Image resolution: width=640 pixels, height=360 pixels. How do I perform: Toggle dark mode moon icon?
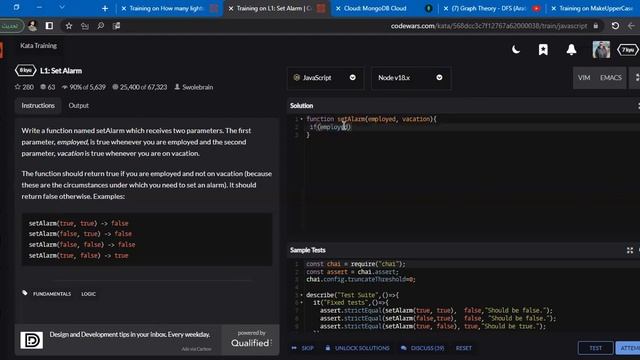pyautogui.click(x=516, y=50)
